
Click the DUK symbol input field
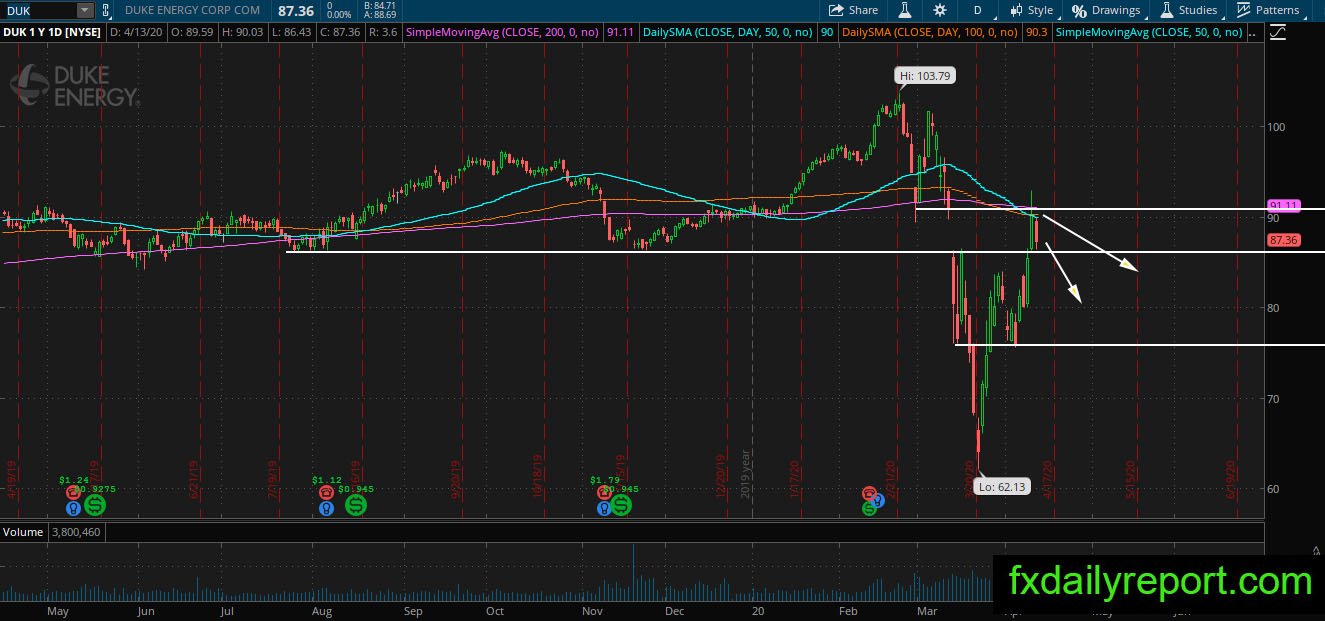click(x=38, y=10)
